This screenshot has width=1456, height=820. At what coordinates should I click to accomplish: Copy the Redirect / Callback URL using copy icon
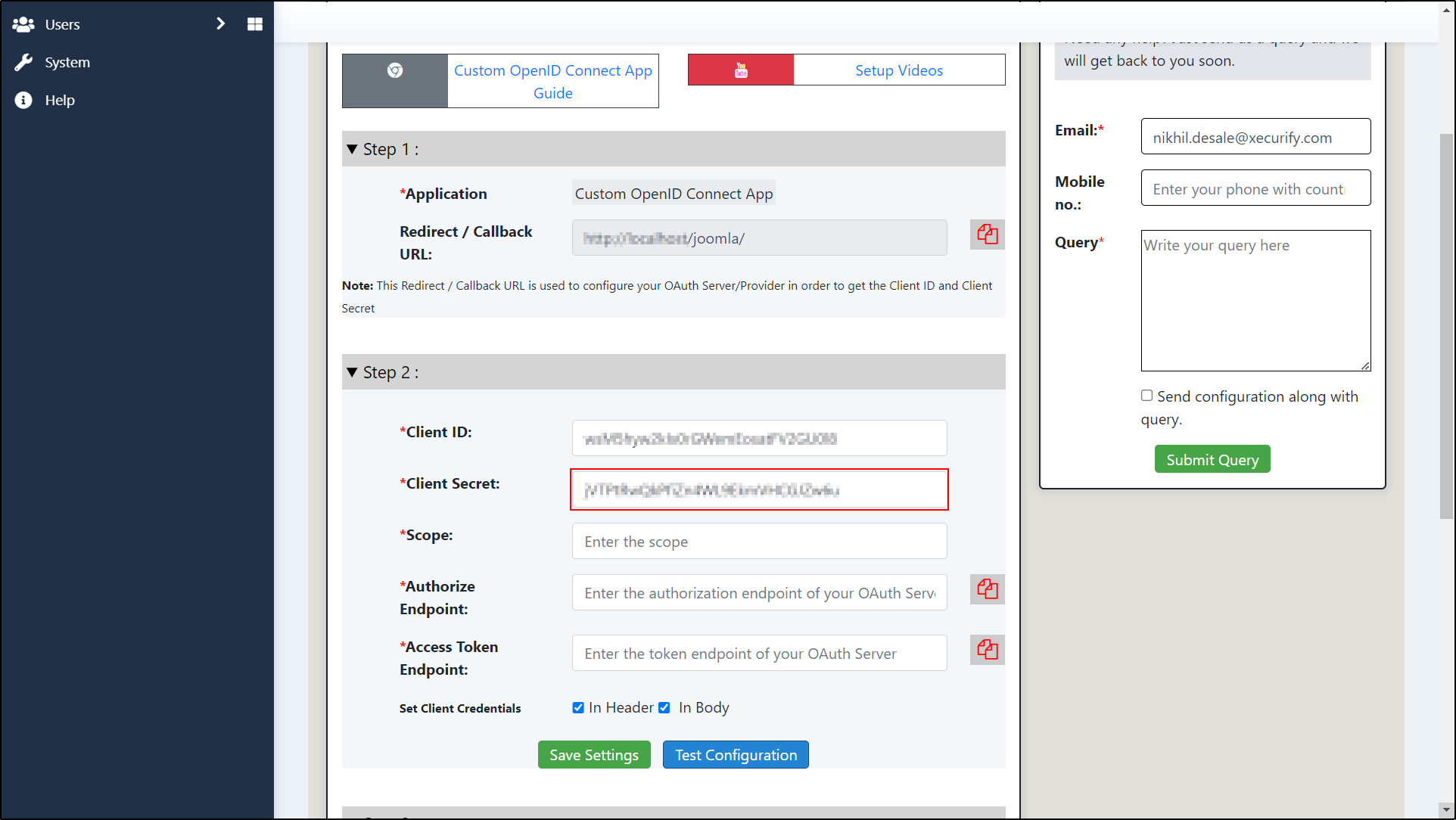point(987,235)
